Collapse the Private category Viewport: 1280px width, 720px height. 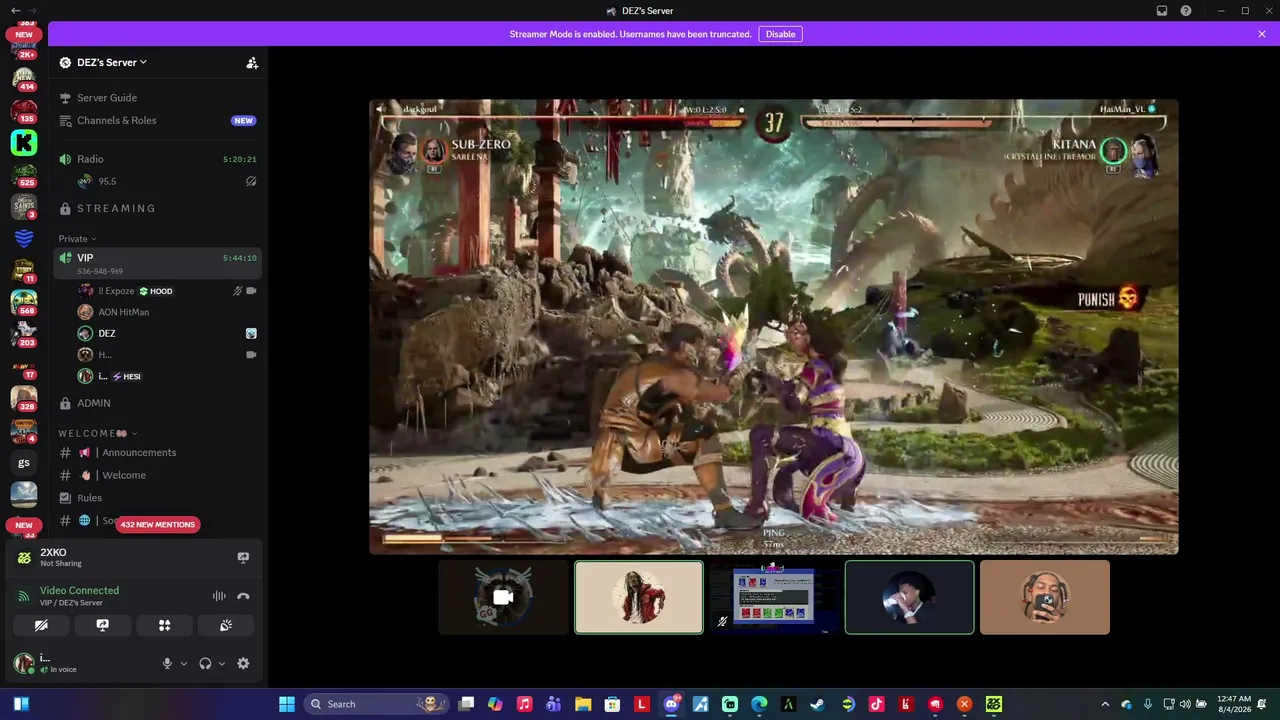click(x=77, y=239)
